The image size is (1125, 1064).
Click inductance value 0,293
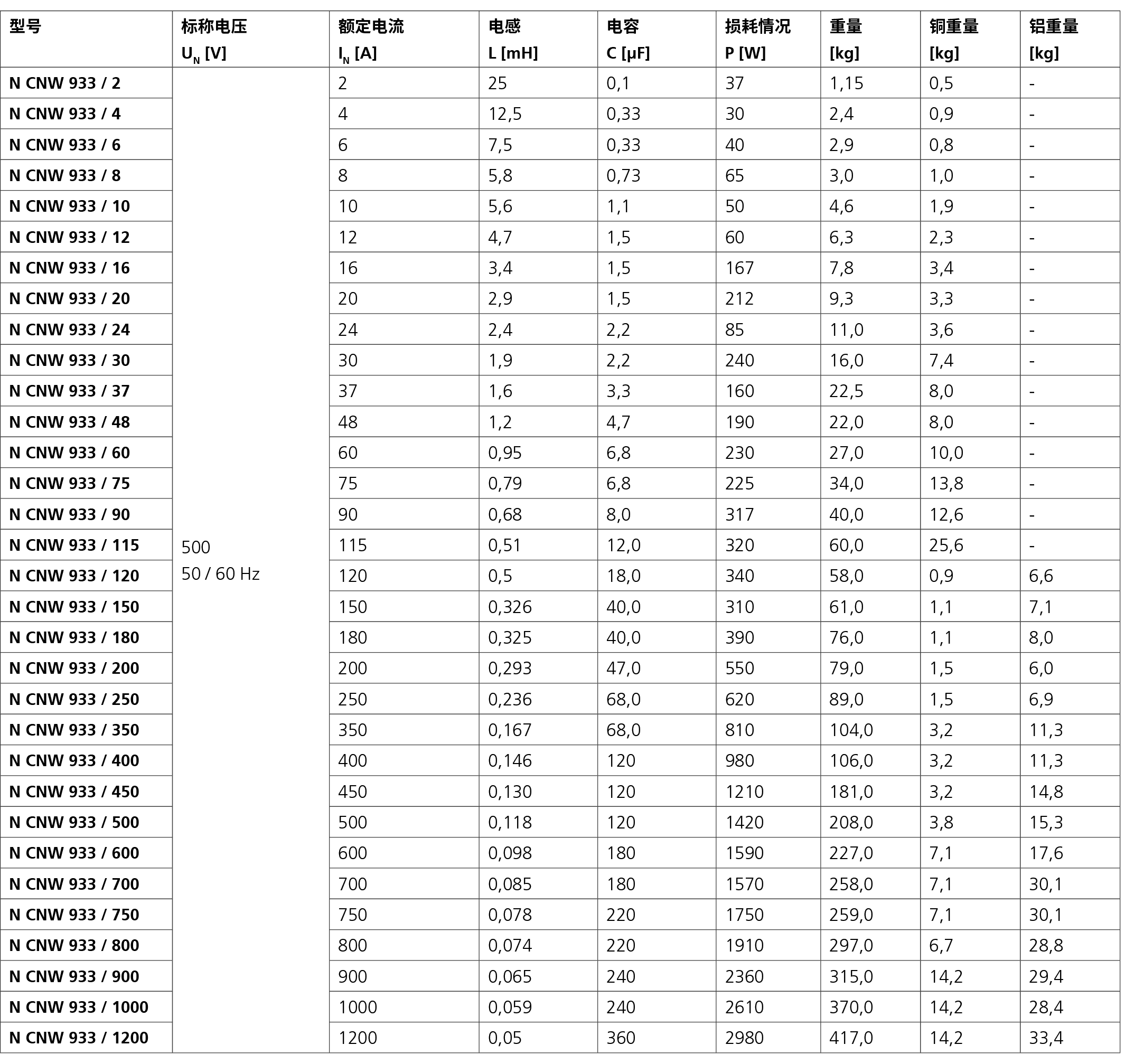click(510, 668)
